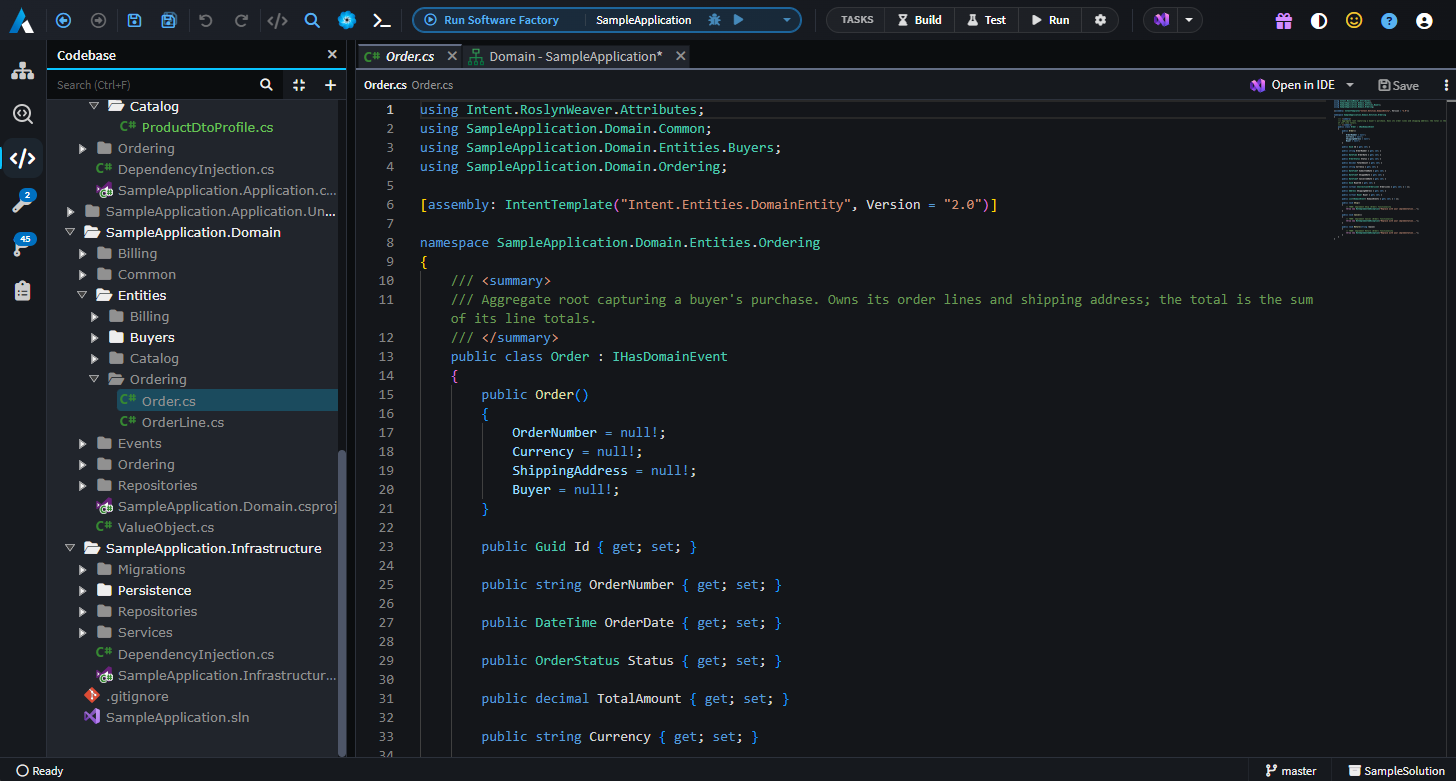The width and height of the screenshot is (1456, 781).
Task: Collapse the Catalog folder under Application
Action: click(94, 106)
